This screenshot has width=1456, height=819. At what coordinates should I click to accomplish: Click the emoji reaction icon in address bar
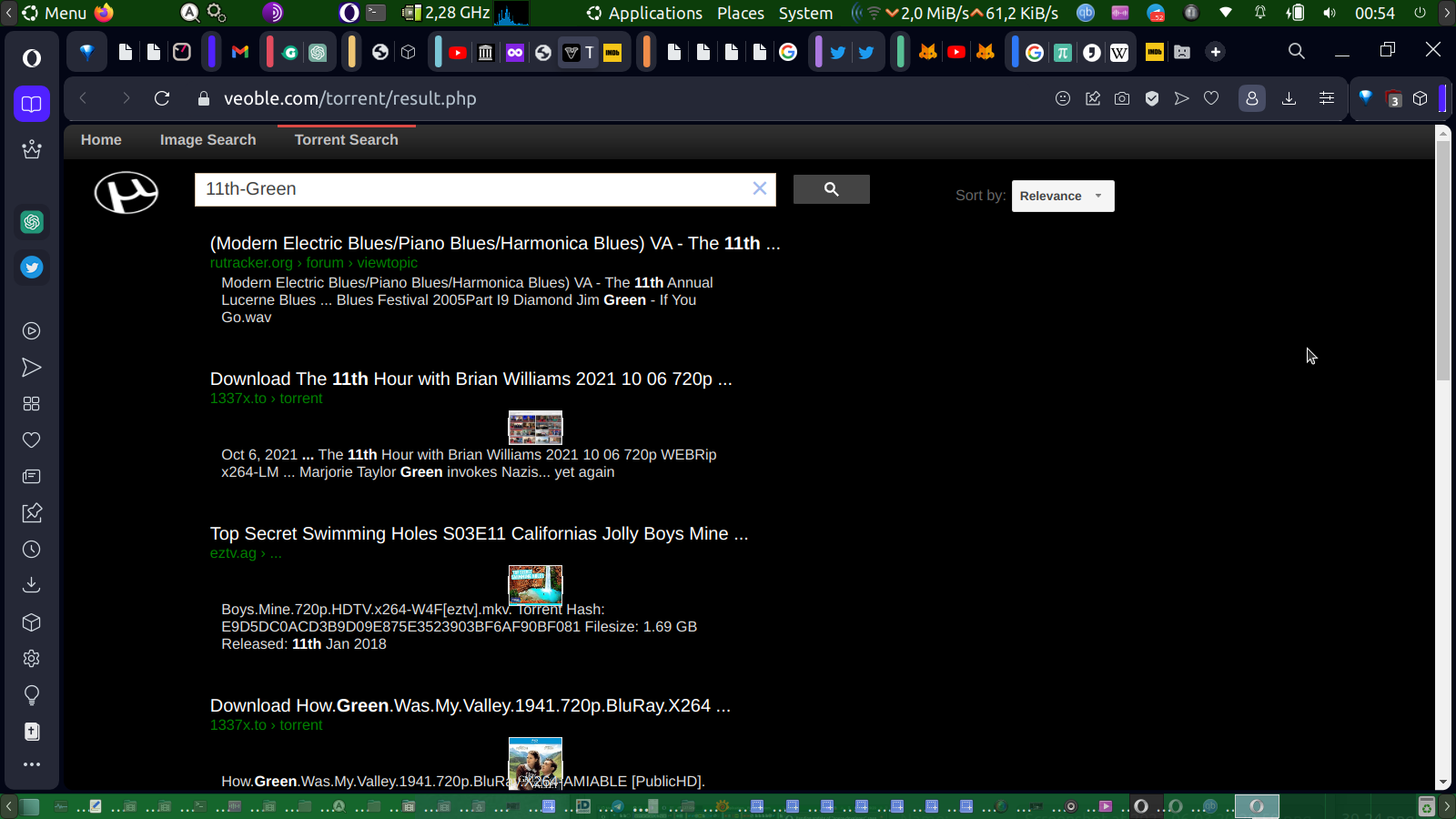pyautogui.click(x=1063, y=98)
